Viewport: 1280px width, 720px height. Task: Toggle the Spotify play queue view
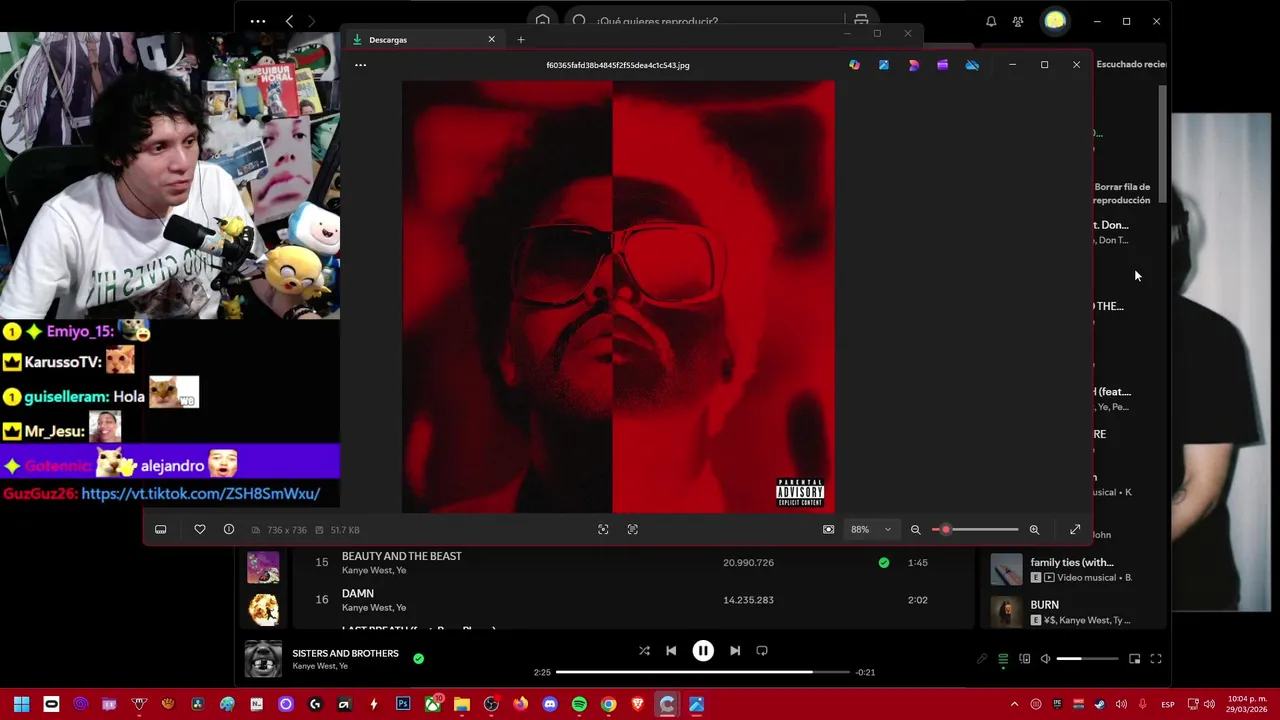click(1003, 659)
